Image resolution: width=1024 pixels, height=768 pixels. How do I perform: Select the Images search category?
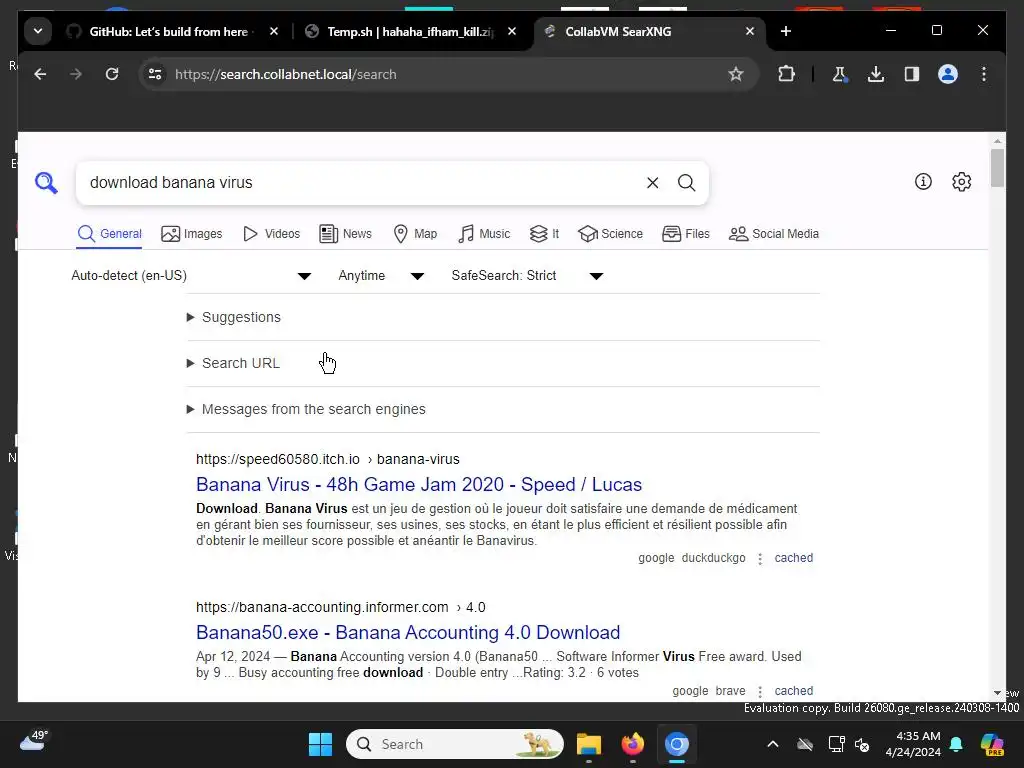(x=191, y=234)
